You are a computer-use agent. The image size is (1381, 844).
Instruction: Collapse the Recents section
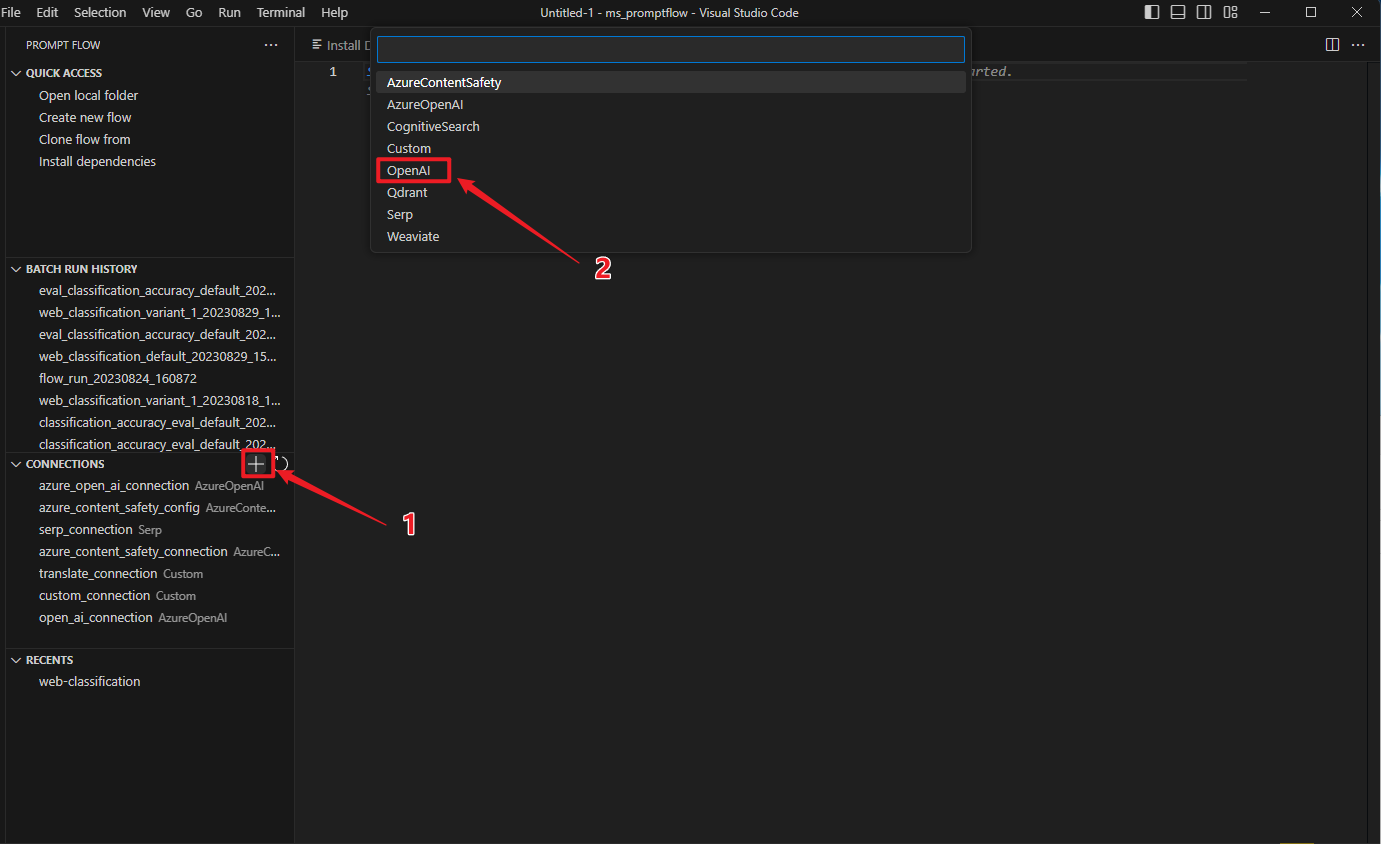pos(16,660)
